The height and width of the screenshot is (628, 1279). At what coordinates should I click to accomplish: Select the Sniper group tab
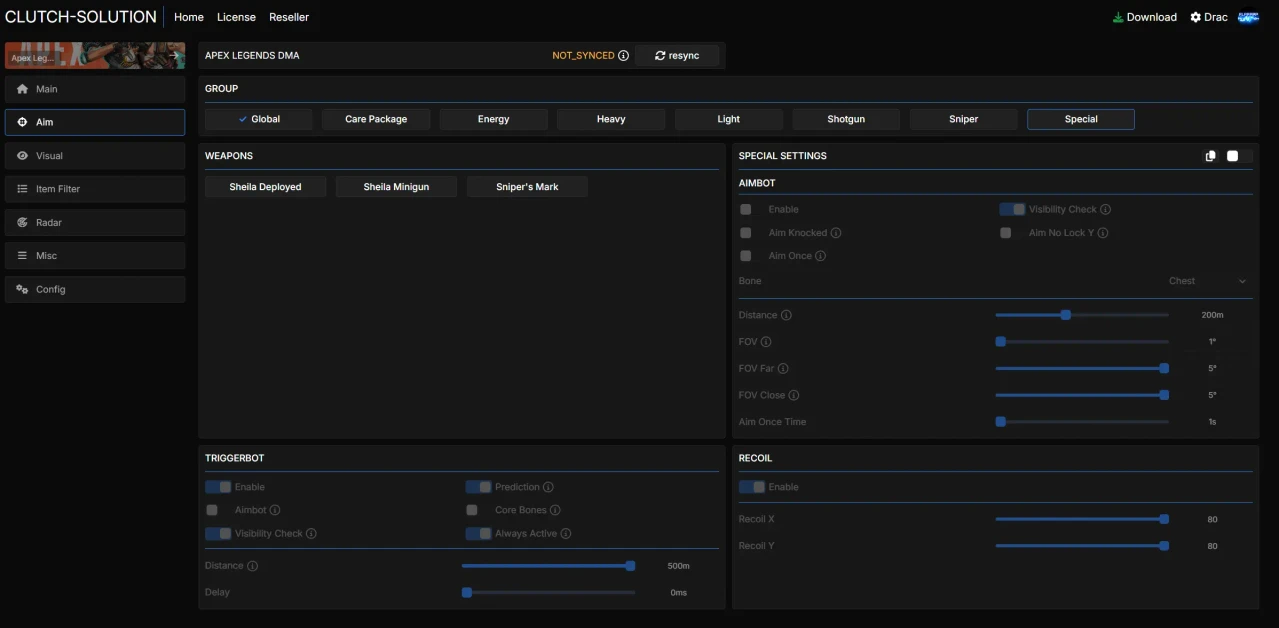(x=964, y=119)
